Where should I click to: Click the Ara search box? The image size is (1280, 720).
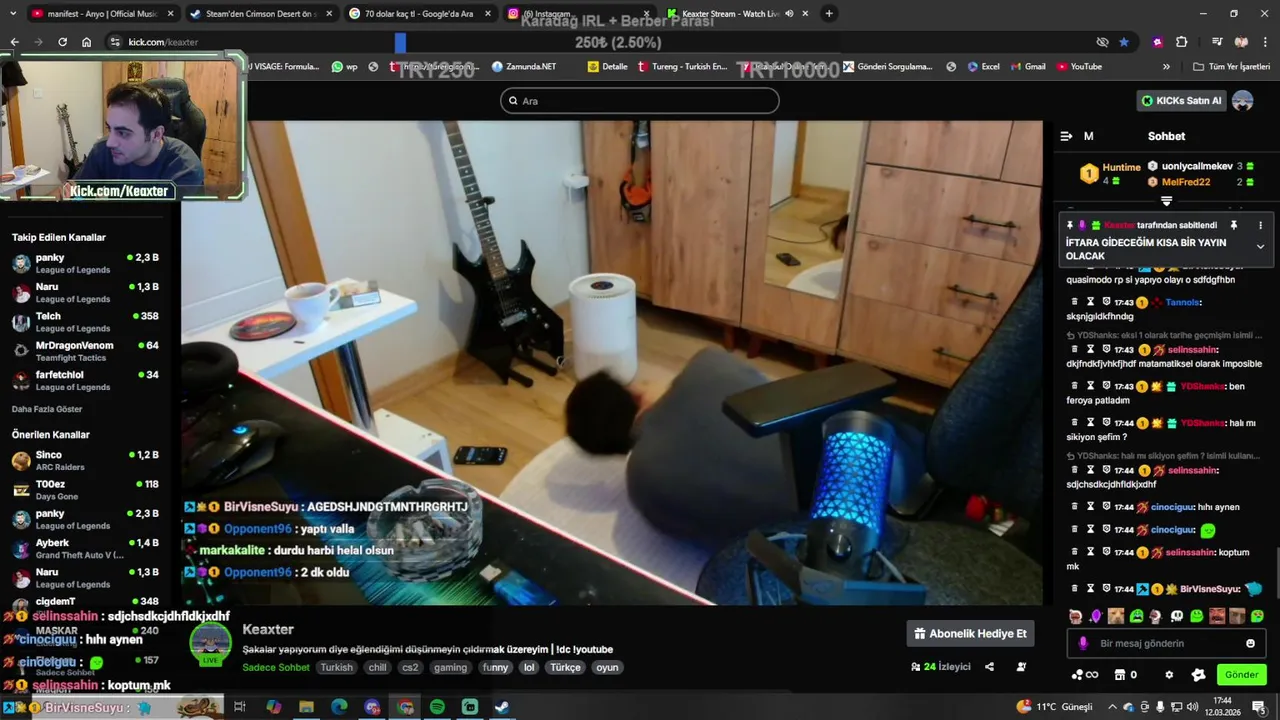640,101
